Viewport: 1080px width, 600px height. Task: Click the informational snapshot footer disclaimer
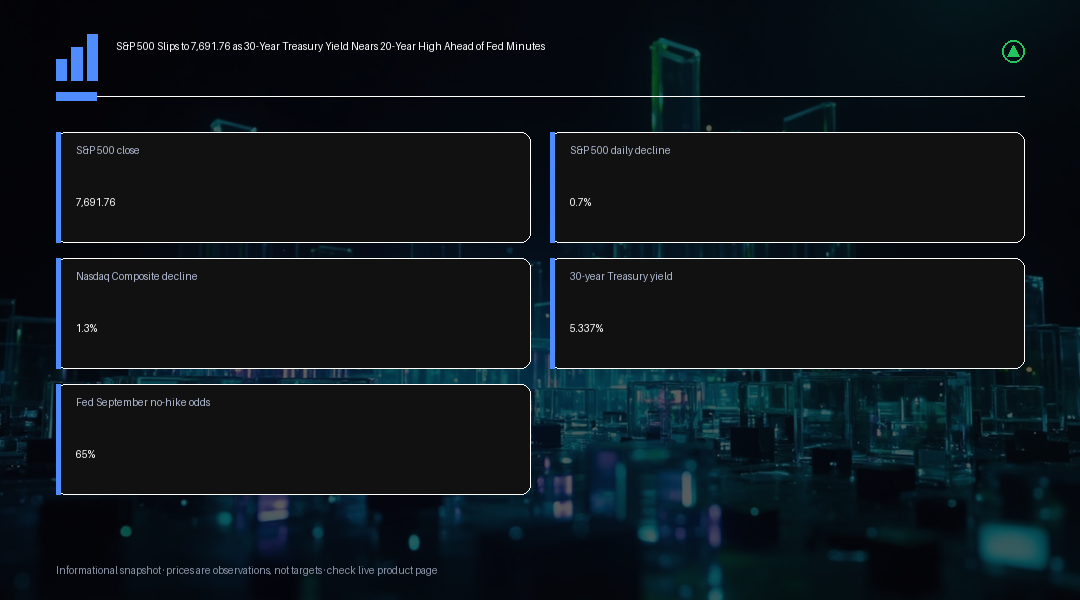247,570
